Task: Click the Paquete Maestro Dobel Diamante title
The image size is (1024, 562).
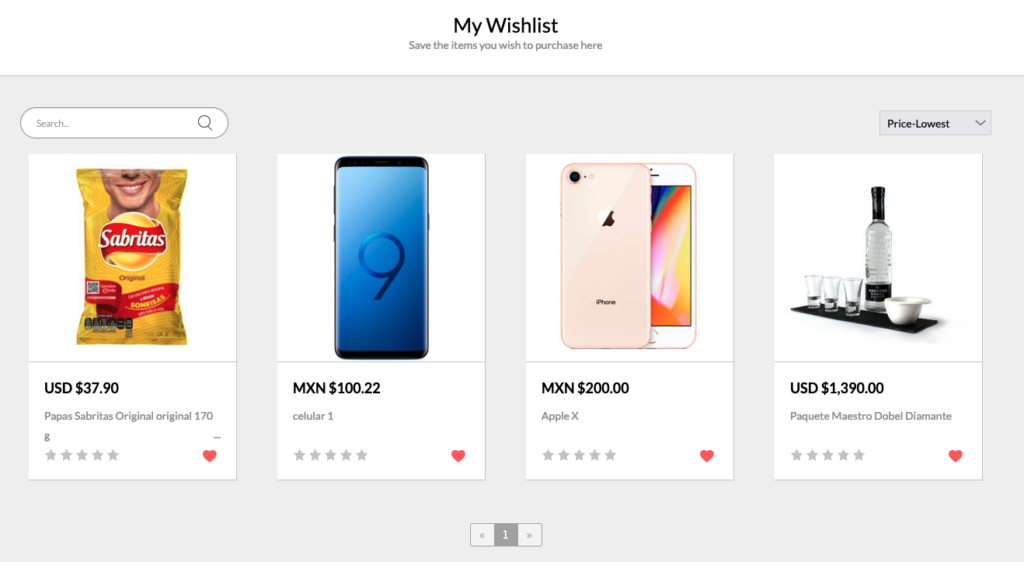Action: point(871,416)
